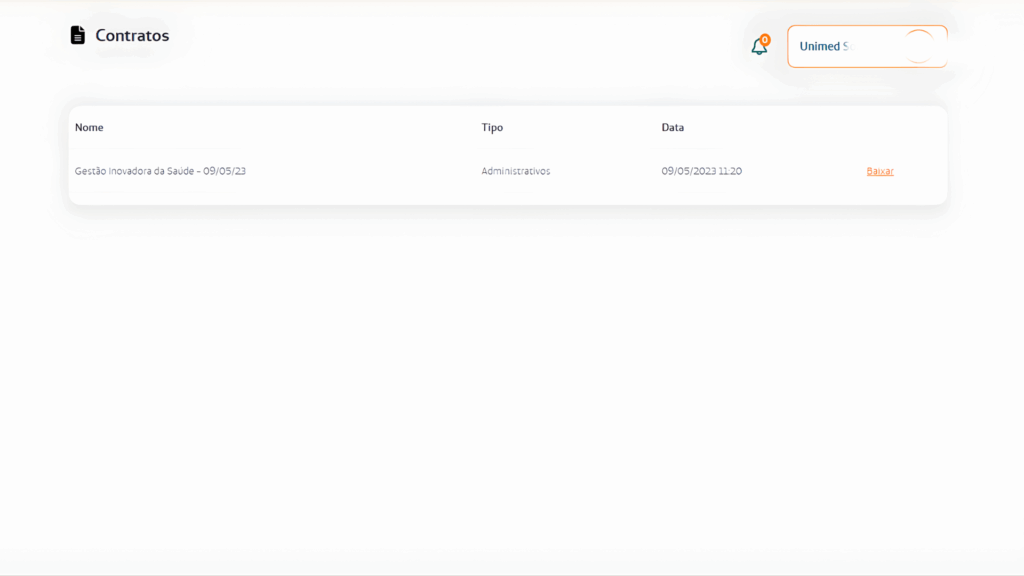Select contract name Gestão Inovadora da Saúde
Screen dimensions: 1024x576
coord(160,171)
